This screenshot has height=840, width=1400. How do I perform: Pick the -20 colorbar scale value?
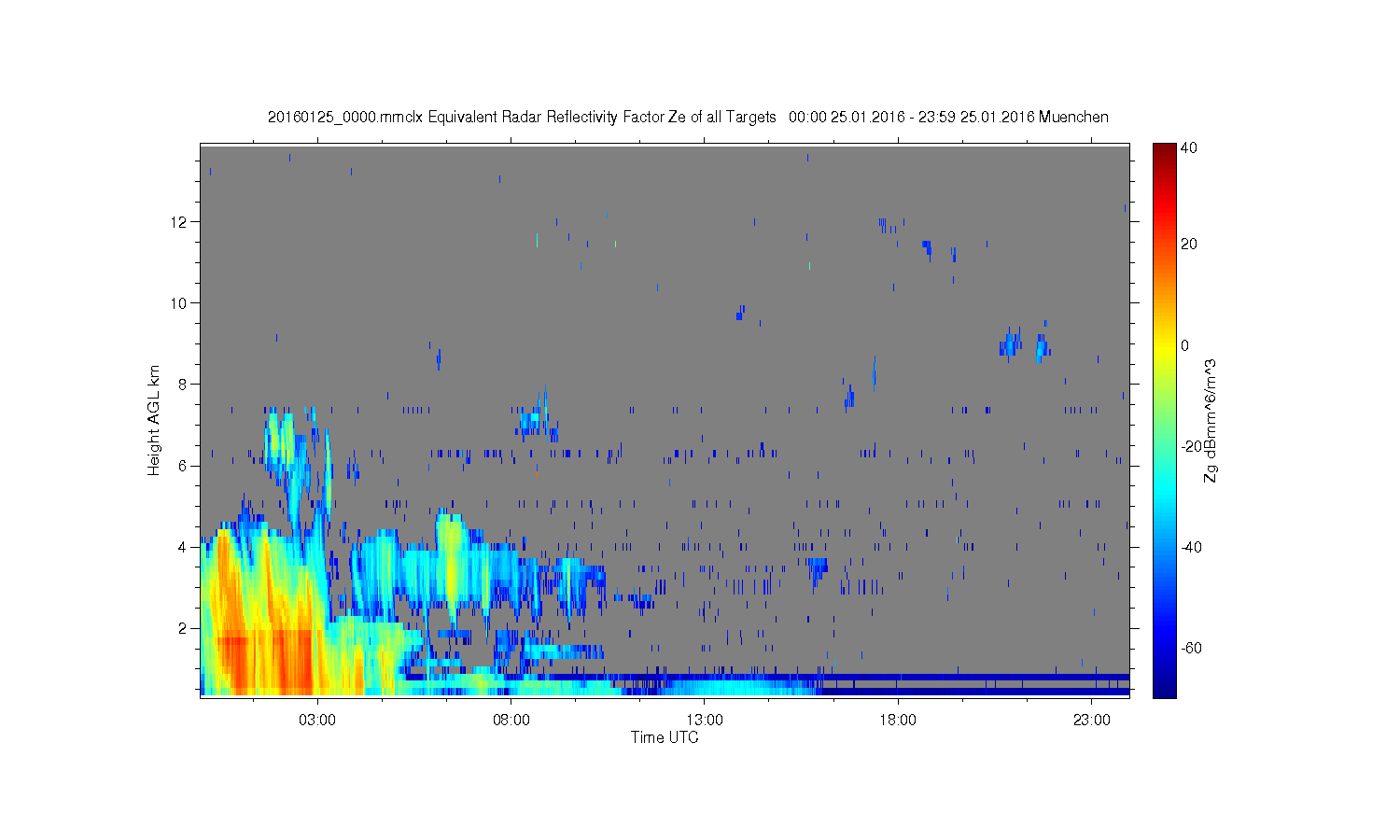[1191, 446]
